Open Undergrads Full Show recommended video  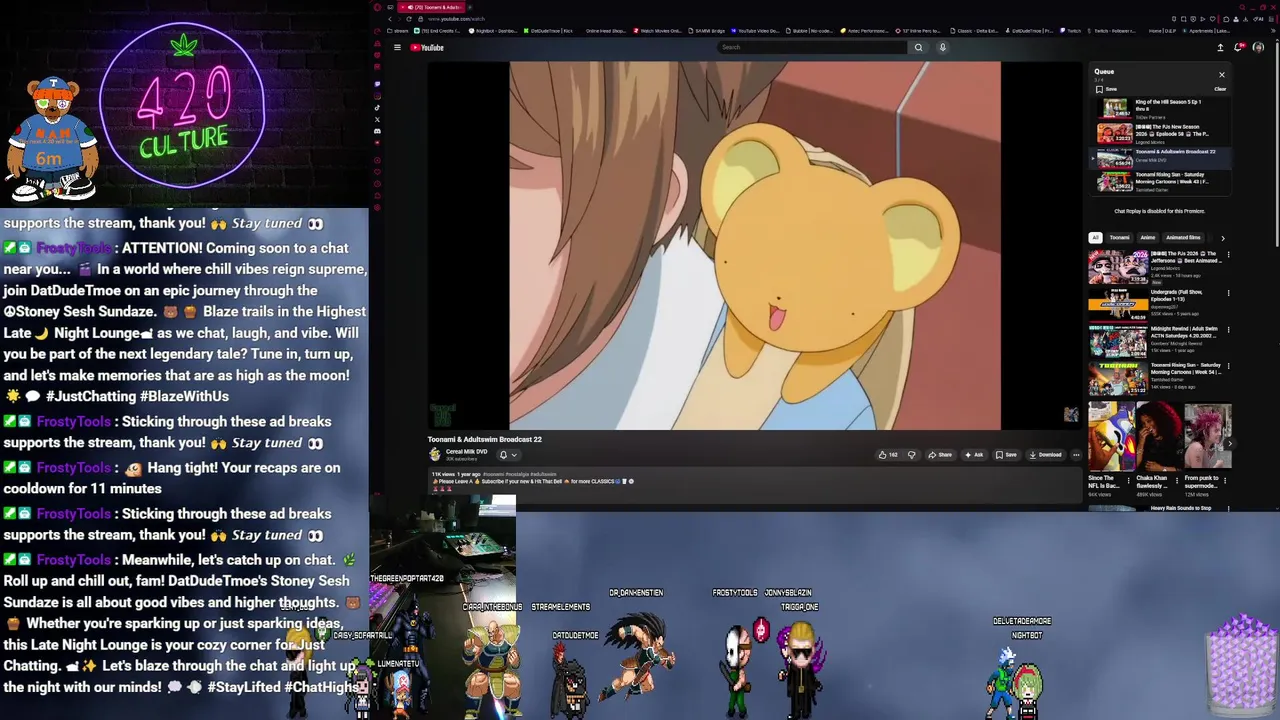(x=1155, y=304)
